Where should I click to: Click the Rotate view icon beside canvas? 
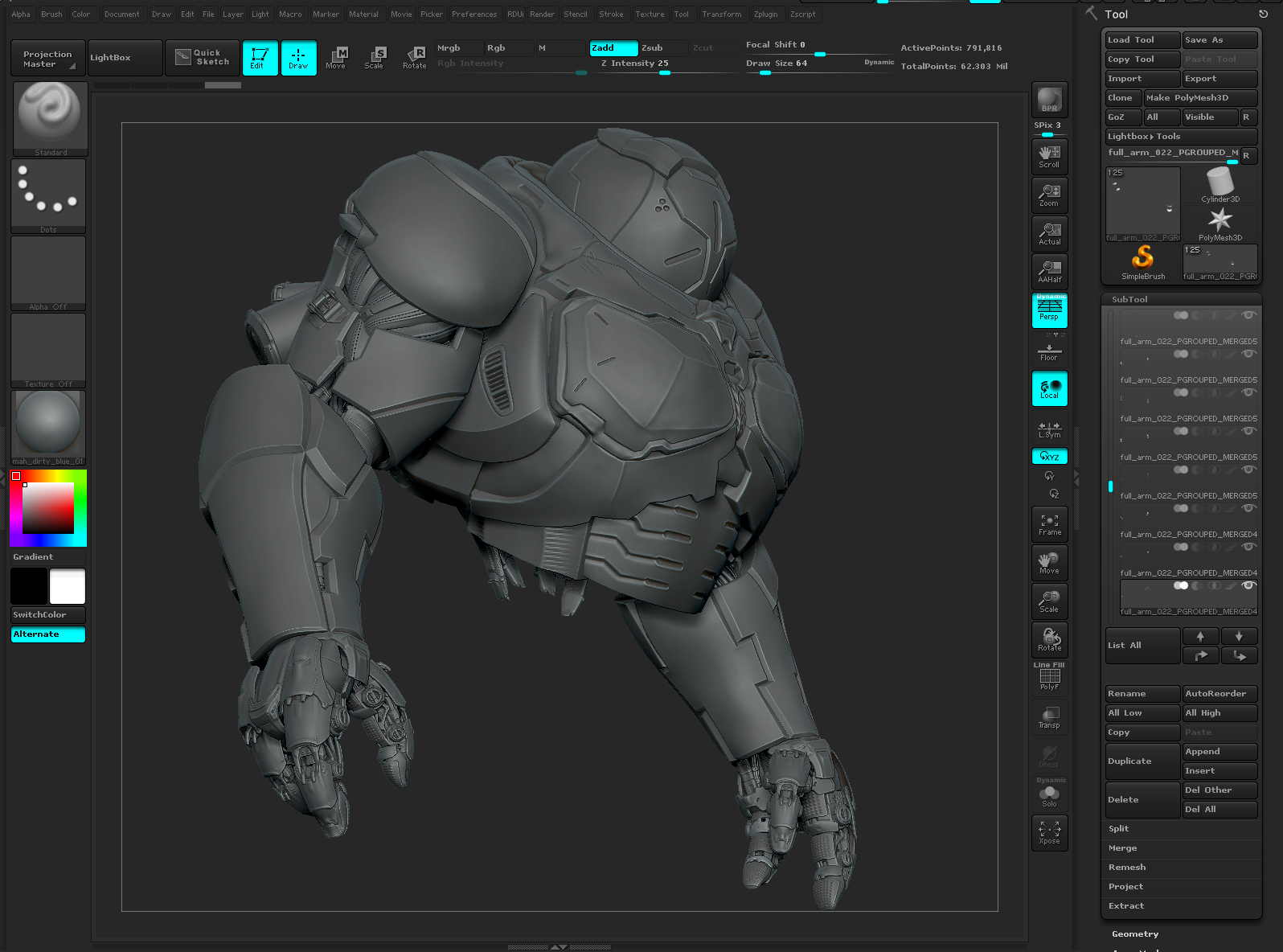point(1049,640)
